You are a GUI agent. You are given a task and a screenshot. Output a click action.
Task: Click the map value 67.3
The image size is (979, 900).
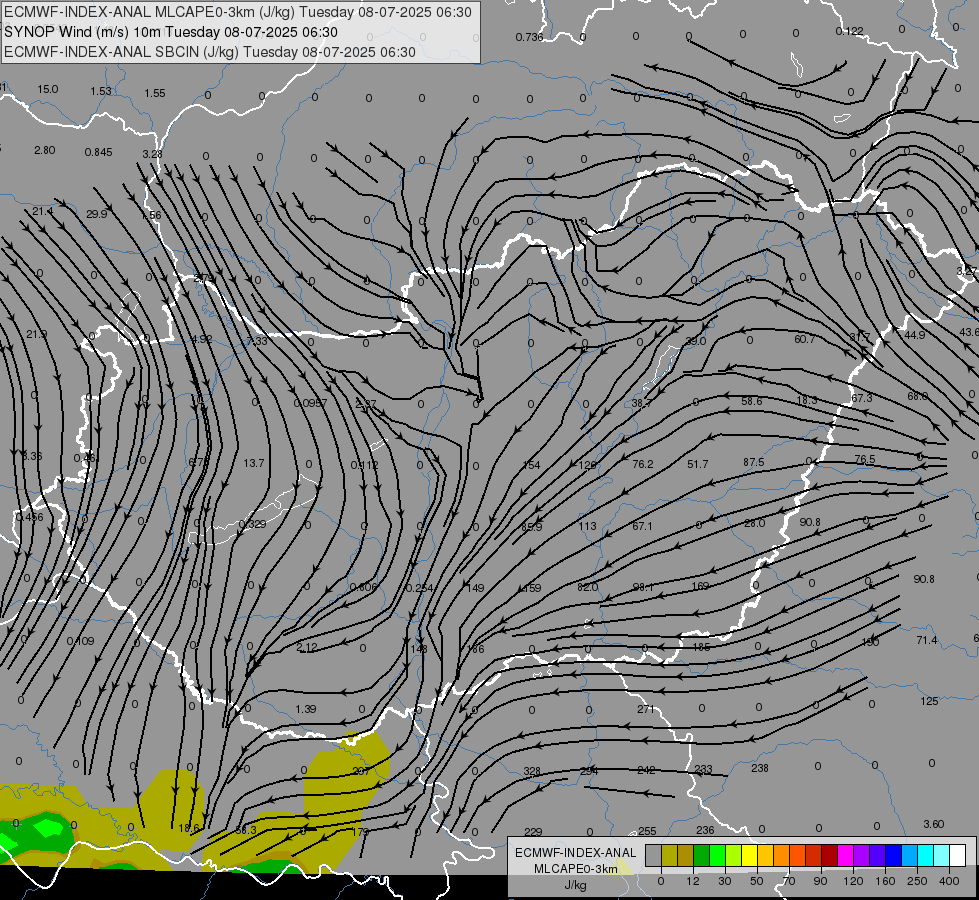[x=862, y=398]
